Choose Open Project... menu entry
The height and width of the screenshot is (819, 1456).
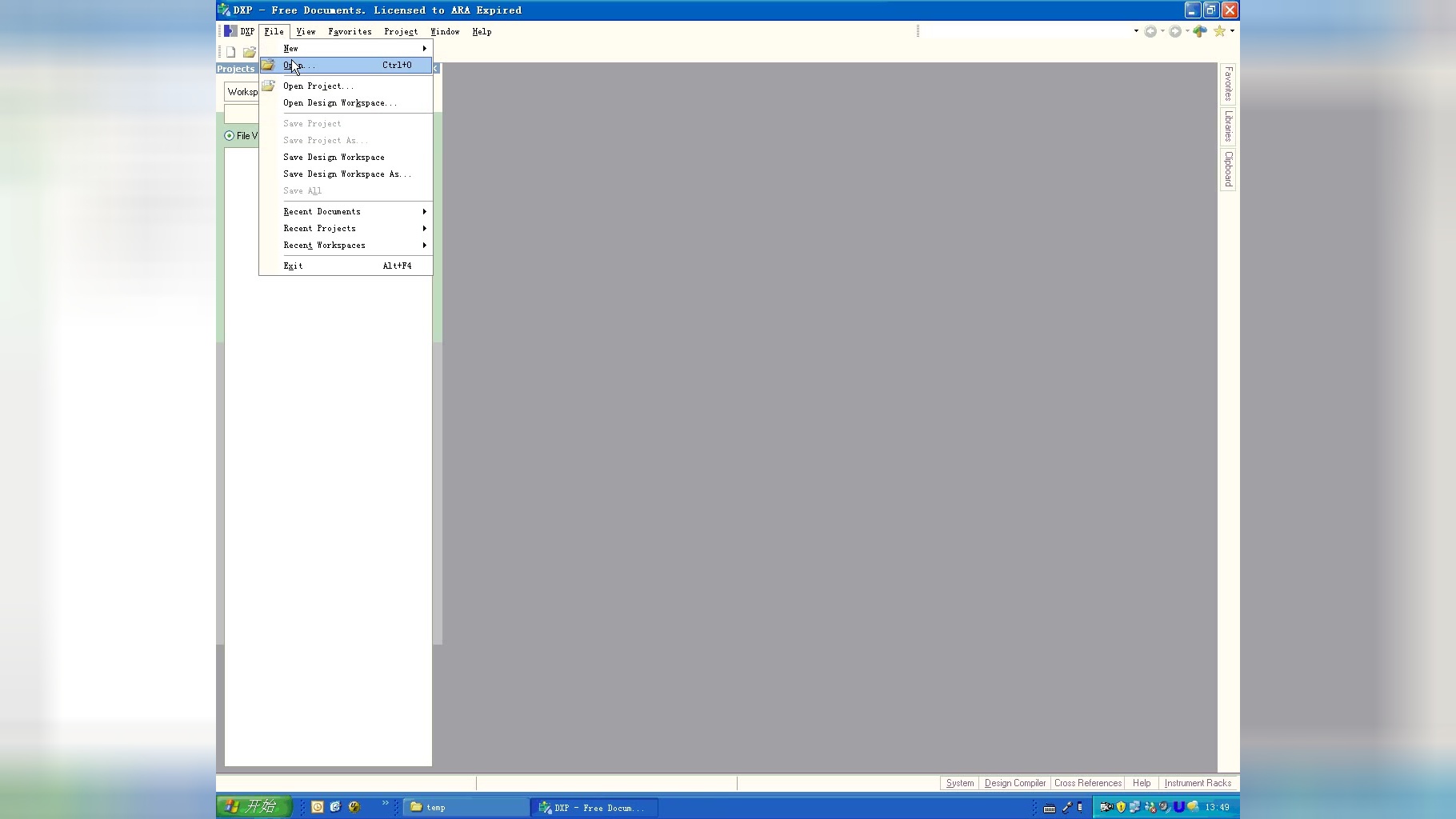click(346, 86)
